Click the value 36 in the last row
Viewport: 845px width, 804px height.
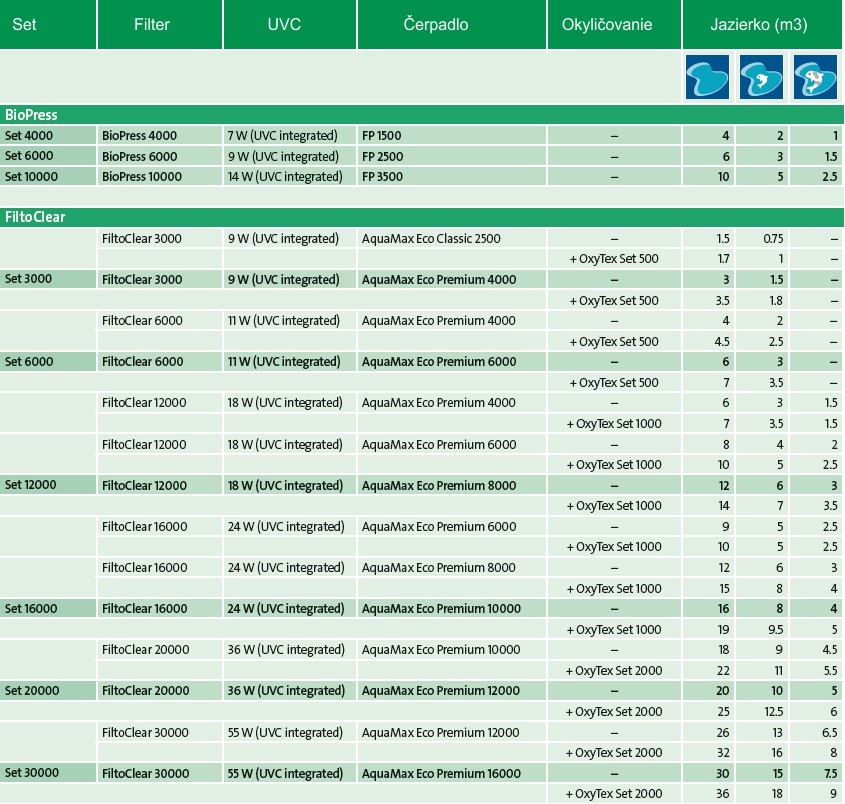tap(723, 793)
